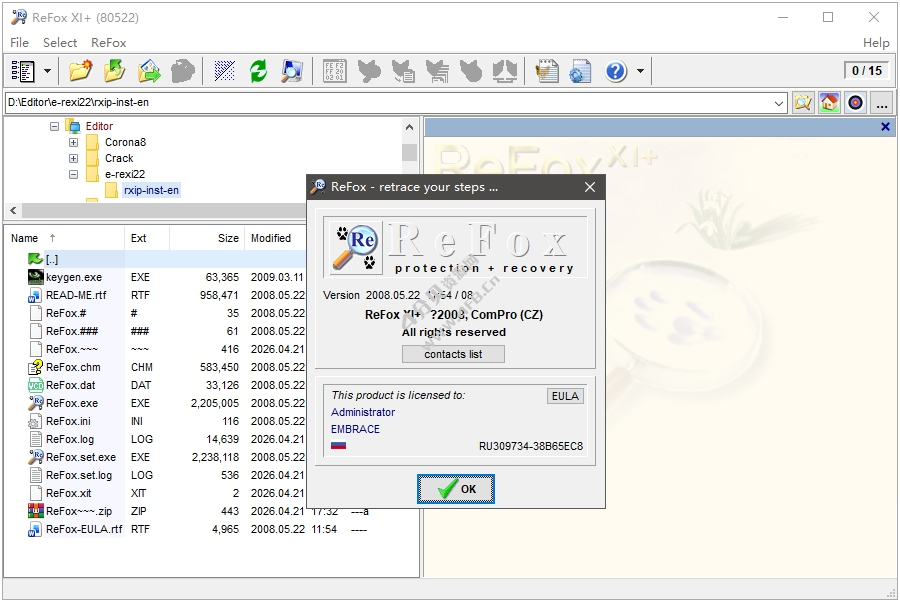Click the magnifier search icon in toolbar
The image size is (900, 604).
click(291, 71)
